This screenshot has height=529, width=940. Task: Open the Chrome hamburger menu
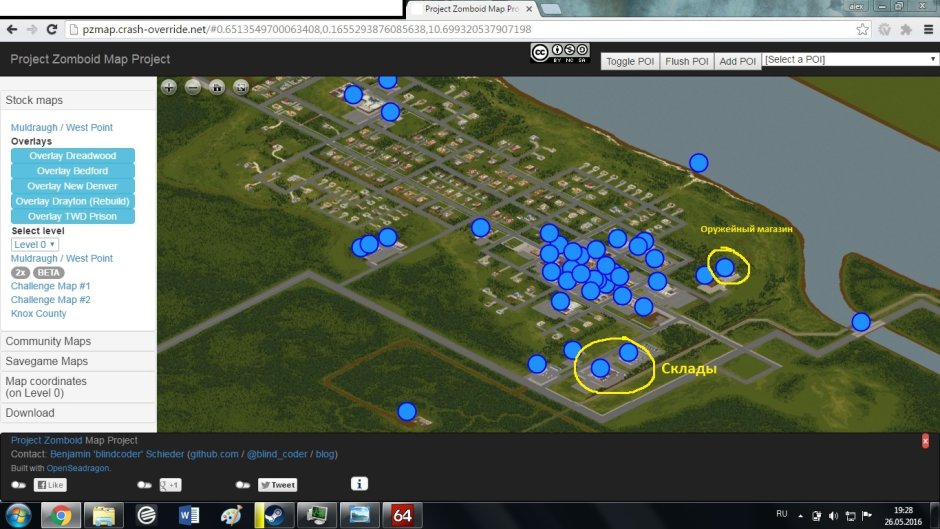(928, 29)
